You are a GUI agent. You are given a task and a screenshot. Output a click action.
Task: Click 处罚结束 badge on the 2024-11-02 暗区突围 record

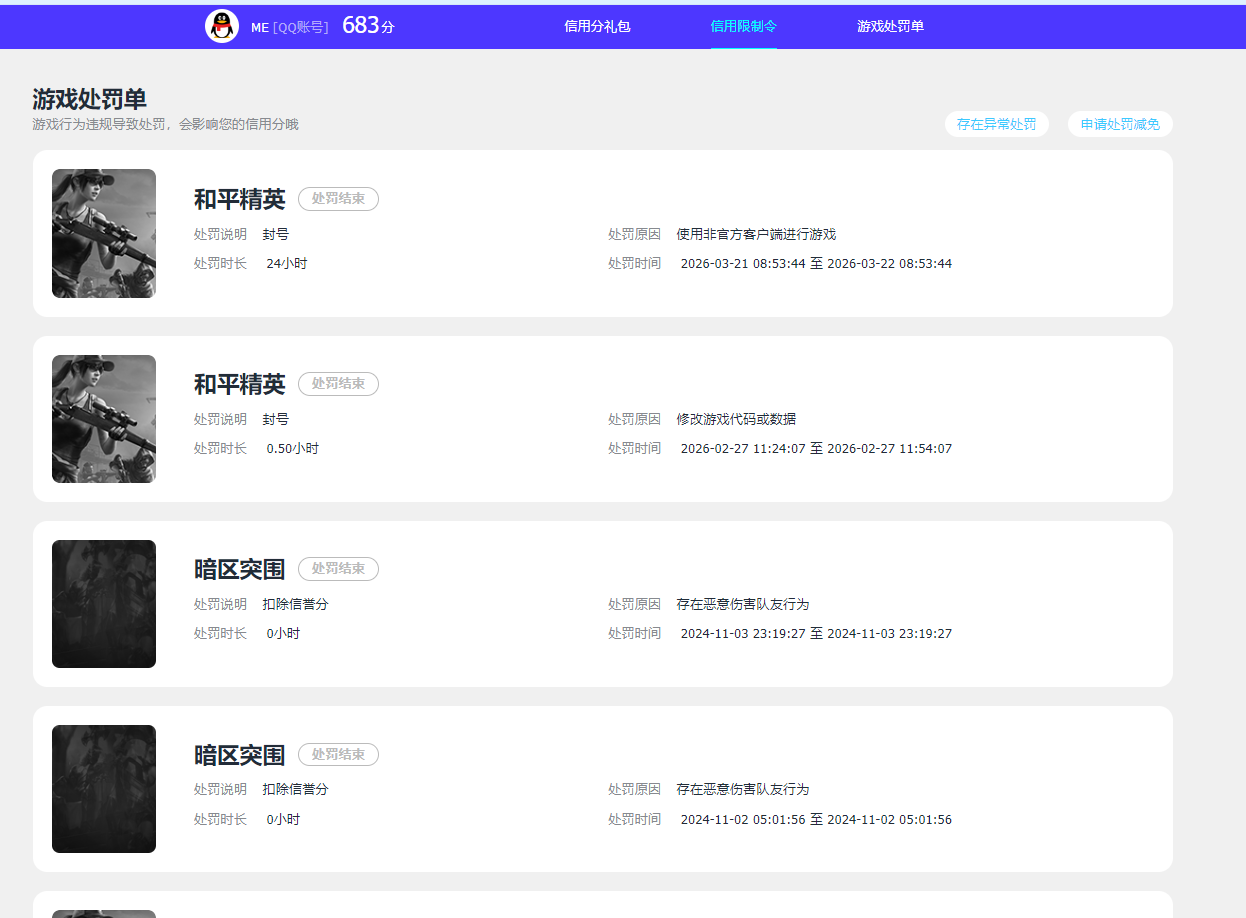pyautogui.click(x=338, y=754)
